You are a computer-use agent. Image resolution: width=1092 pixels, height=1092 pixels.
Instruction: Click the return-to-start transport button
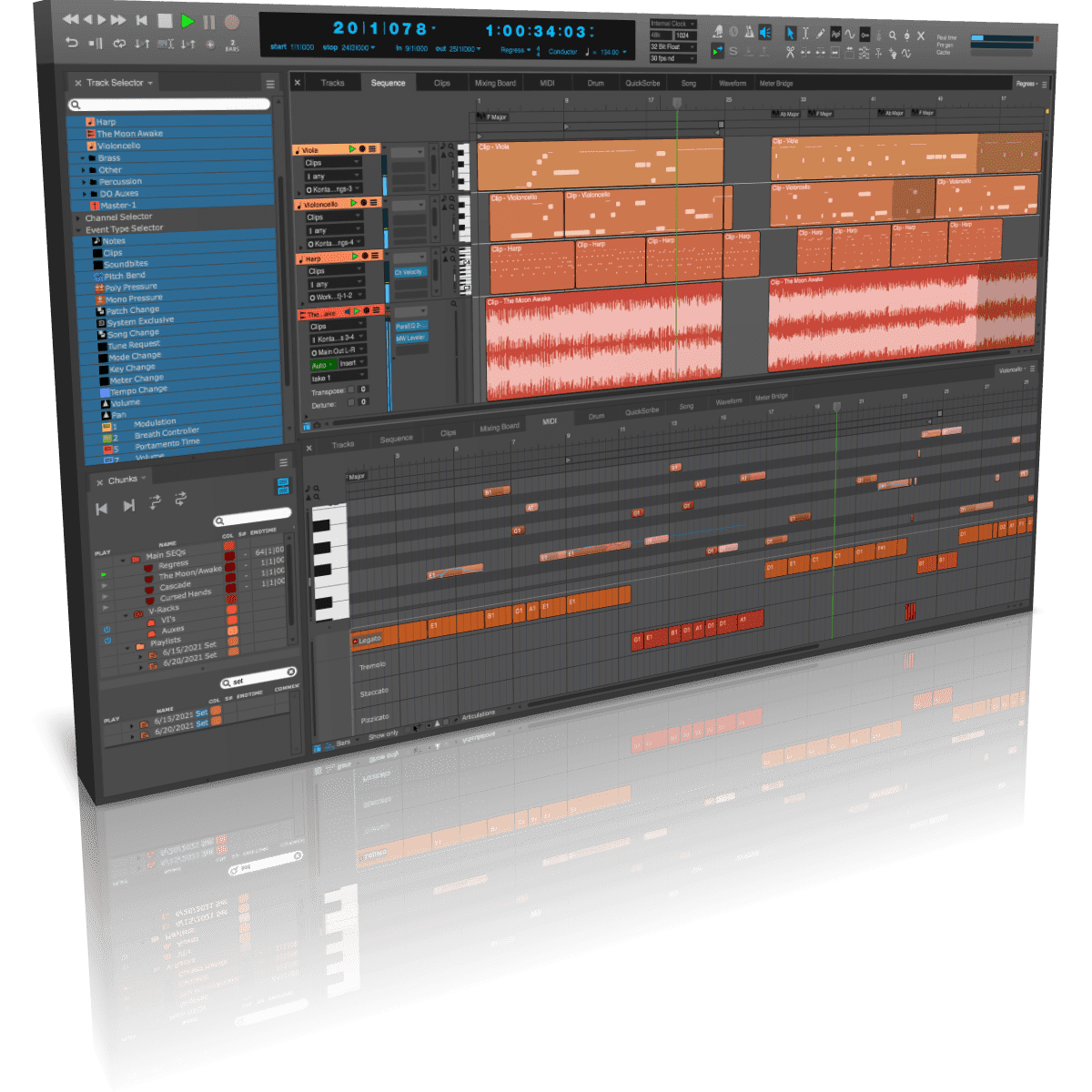141,19
